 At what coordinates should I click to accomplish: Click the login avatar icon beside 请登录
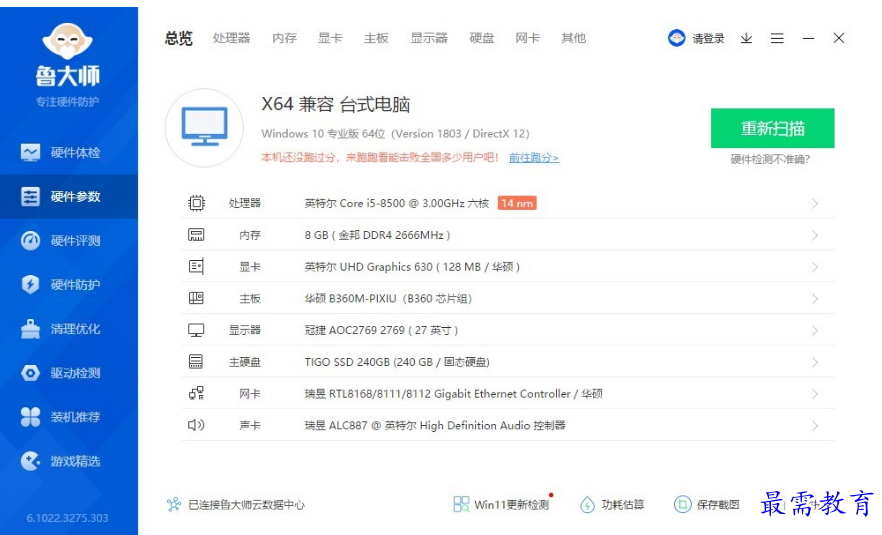click(x=677, y=38)
